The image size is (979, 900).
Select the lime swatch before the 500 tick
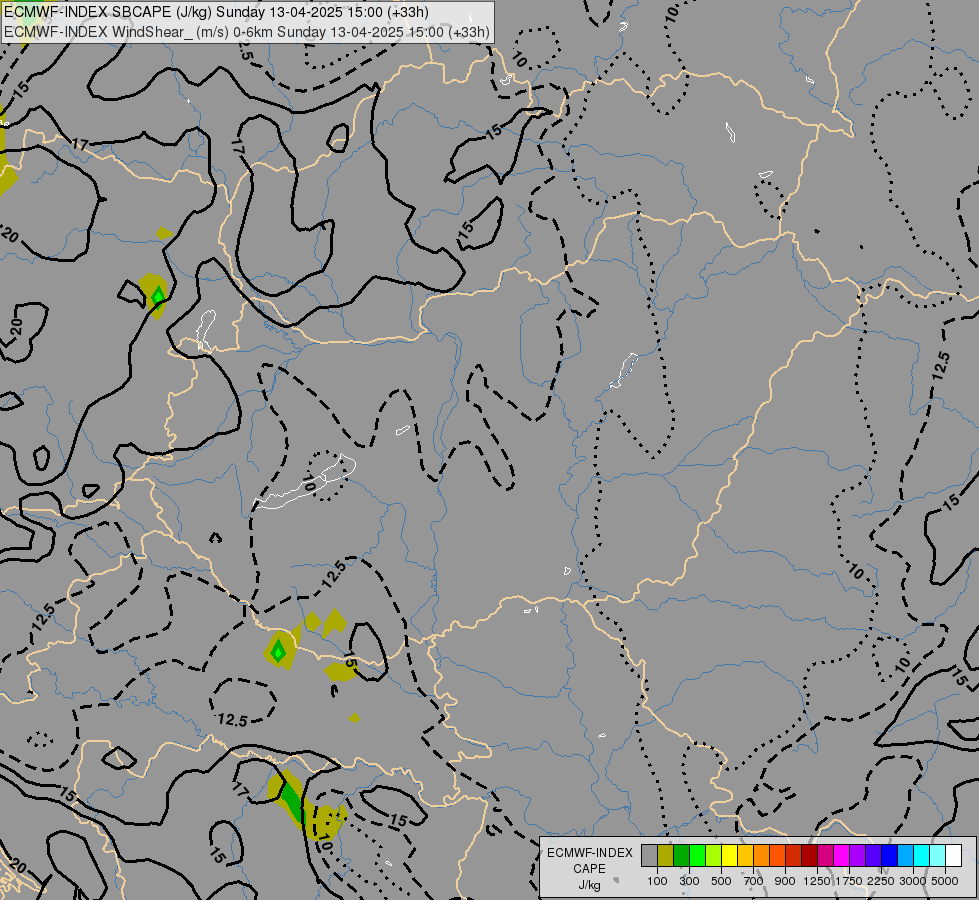tap(713, 855)
